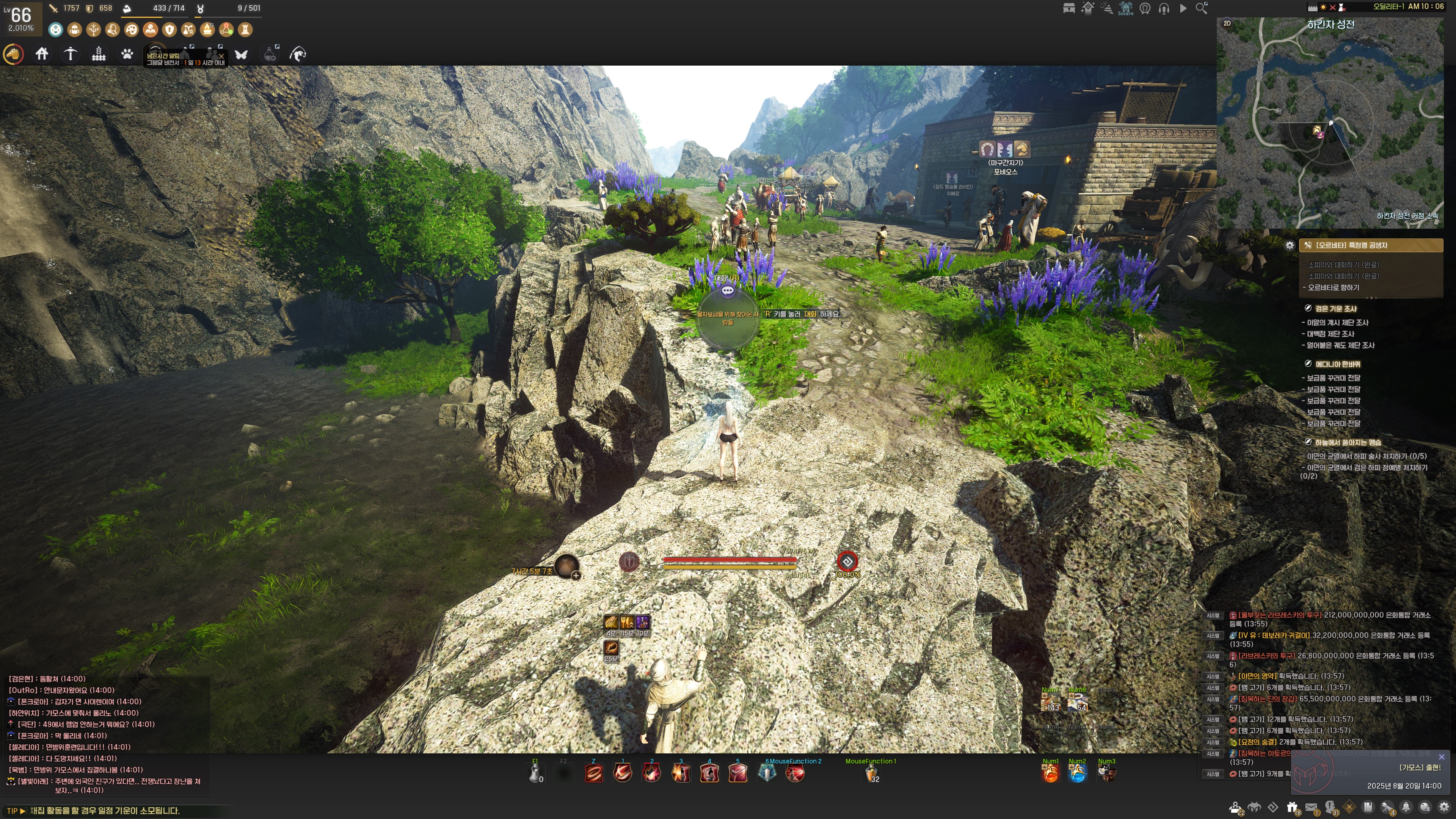This screenshot has width=1456, height=819.
Task: Click the fishing status icon
Action: pyautogui.click(x=298, y=54)
